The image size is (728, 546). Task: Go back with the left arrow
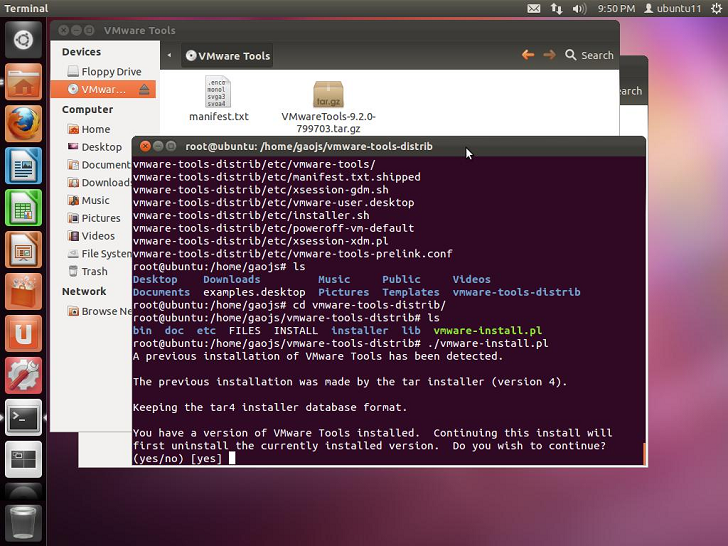(x=528, y=55)
